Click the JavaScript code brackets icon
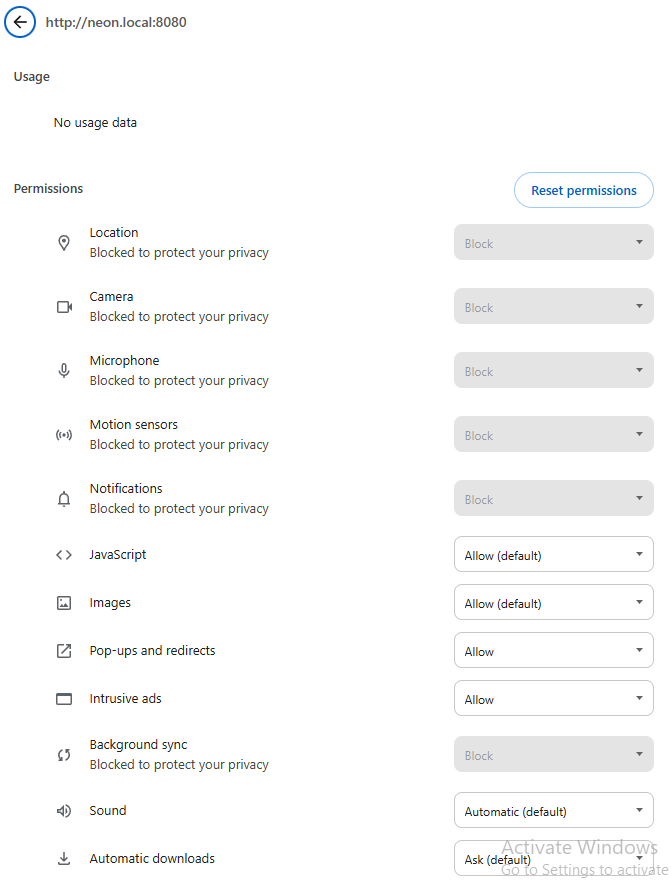Viewport: 671px width, 880px height. (x=64, y=555)
